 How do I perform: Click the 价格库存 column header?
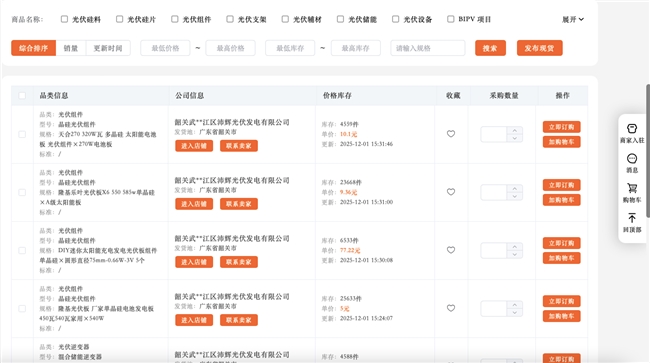pos(337,96)
